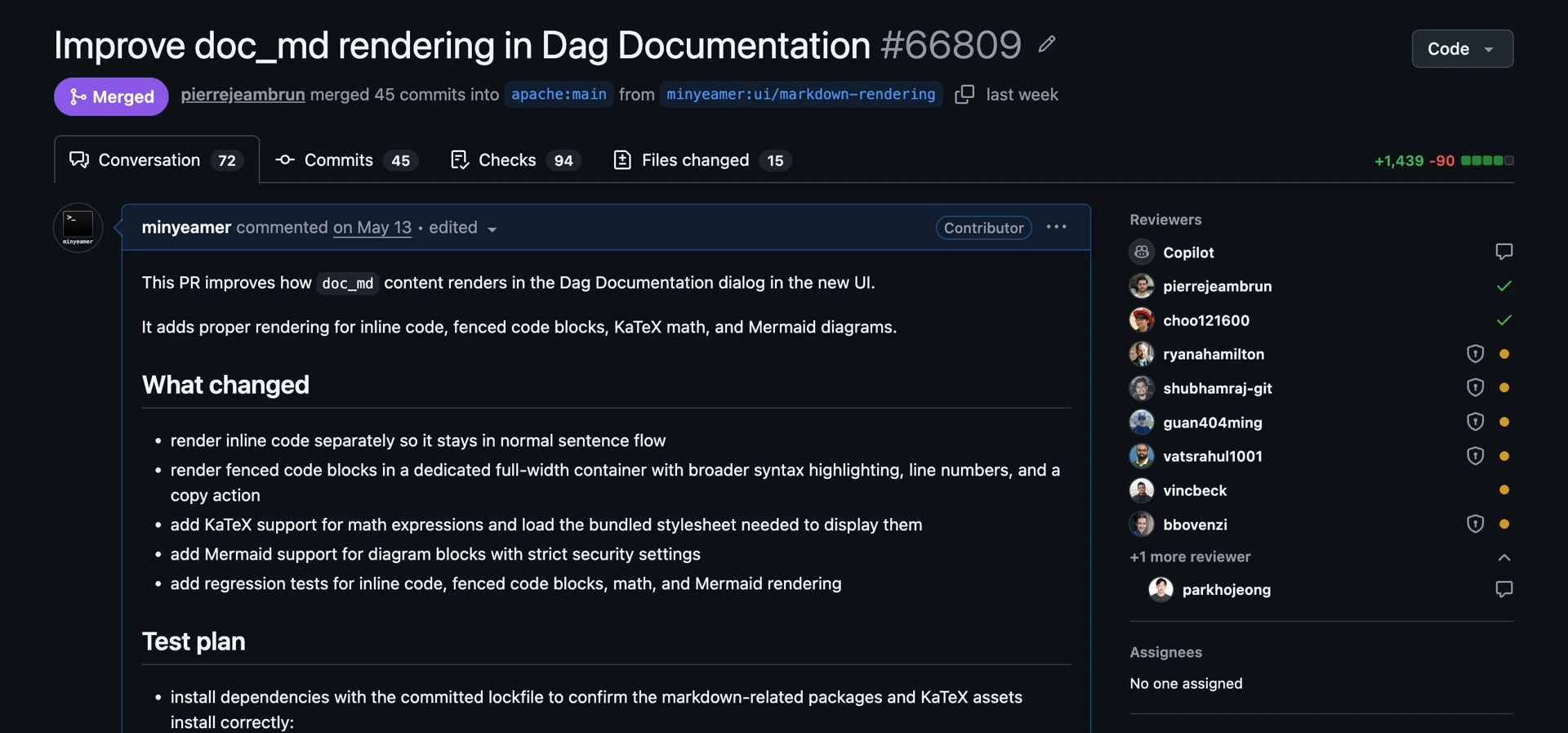The width and height of the screenshot is (1568, 733).
Task: Click the diffstat color bar
Action: tap(1487, 160)
